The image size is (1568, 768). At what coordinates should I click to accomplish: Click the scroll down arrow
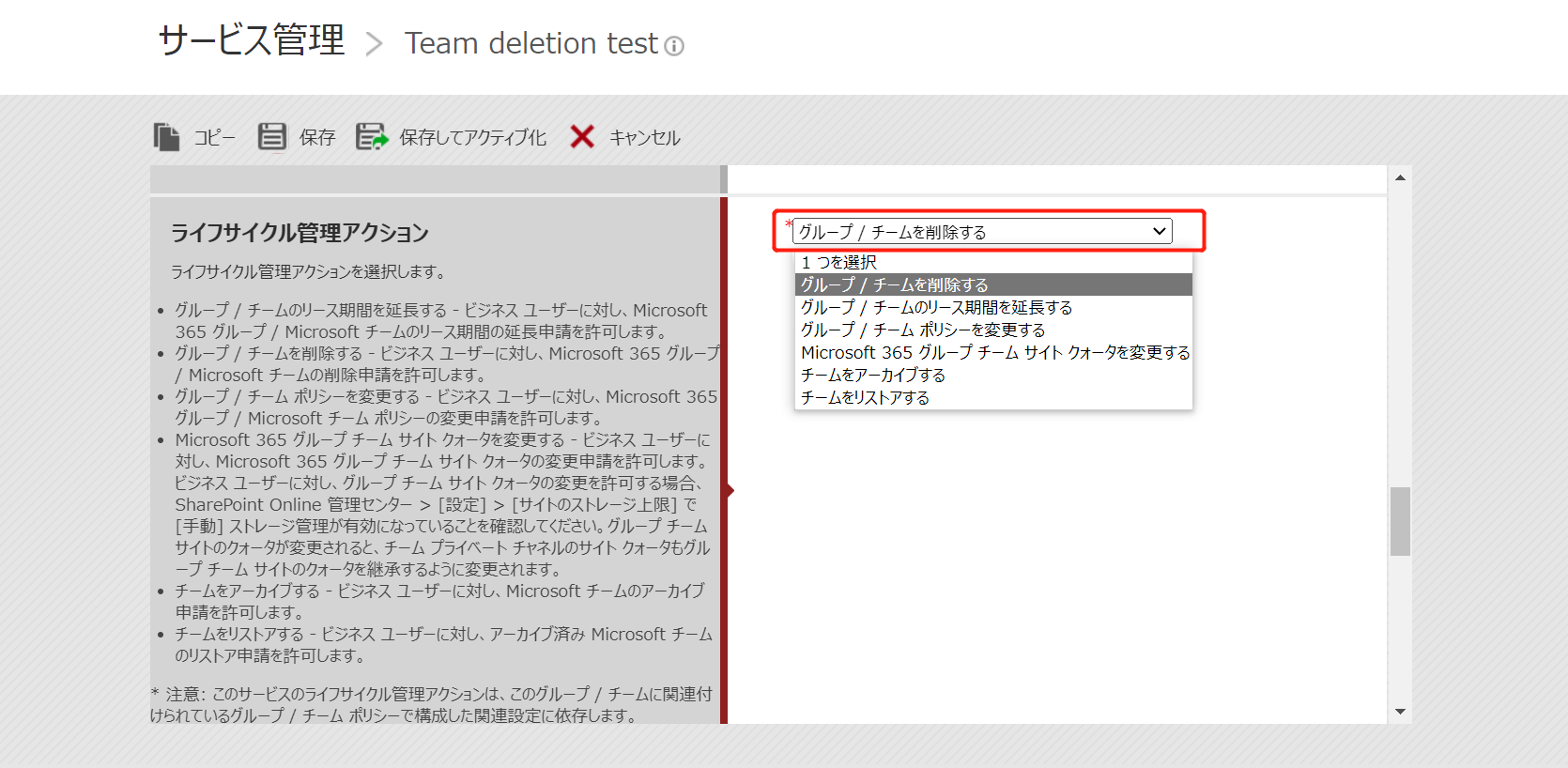(1400, 712)
